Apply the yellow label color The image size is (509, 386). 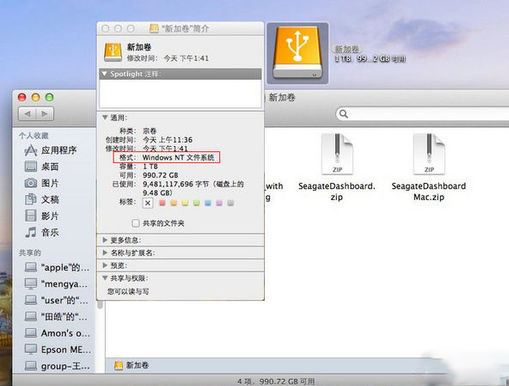pos(185,203)
